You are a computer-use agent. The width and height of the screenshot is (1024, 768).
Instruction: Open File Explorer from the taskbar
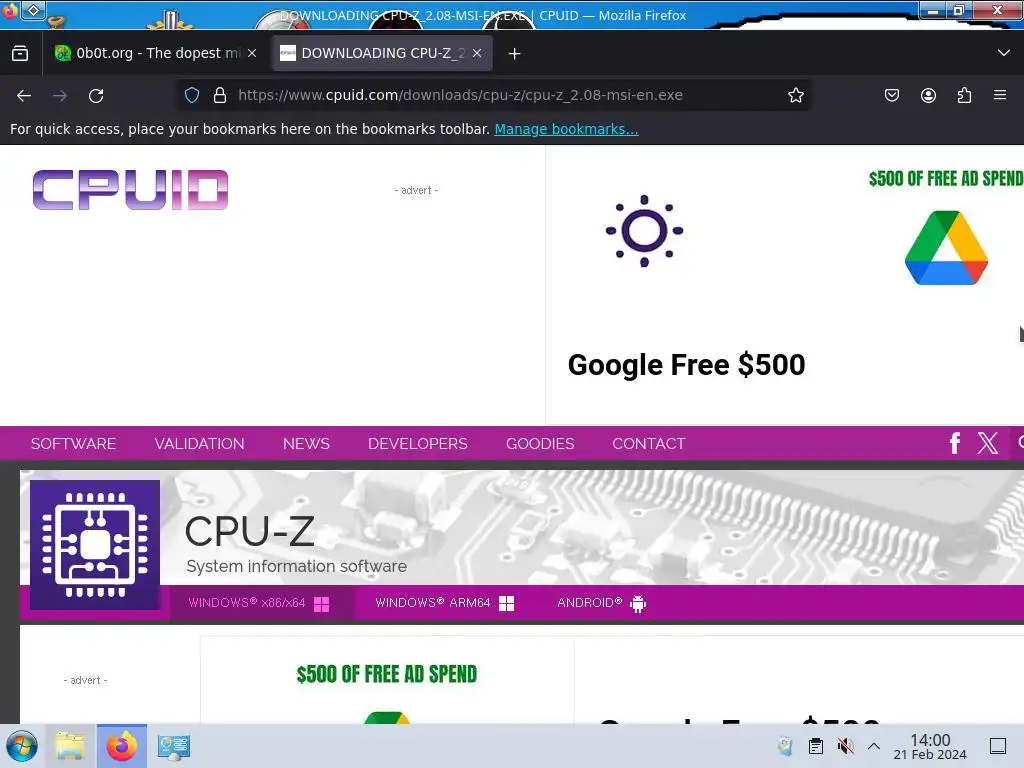pos(70,746)
